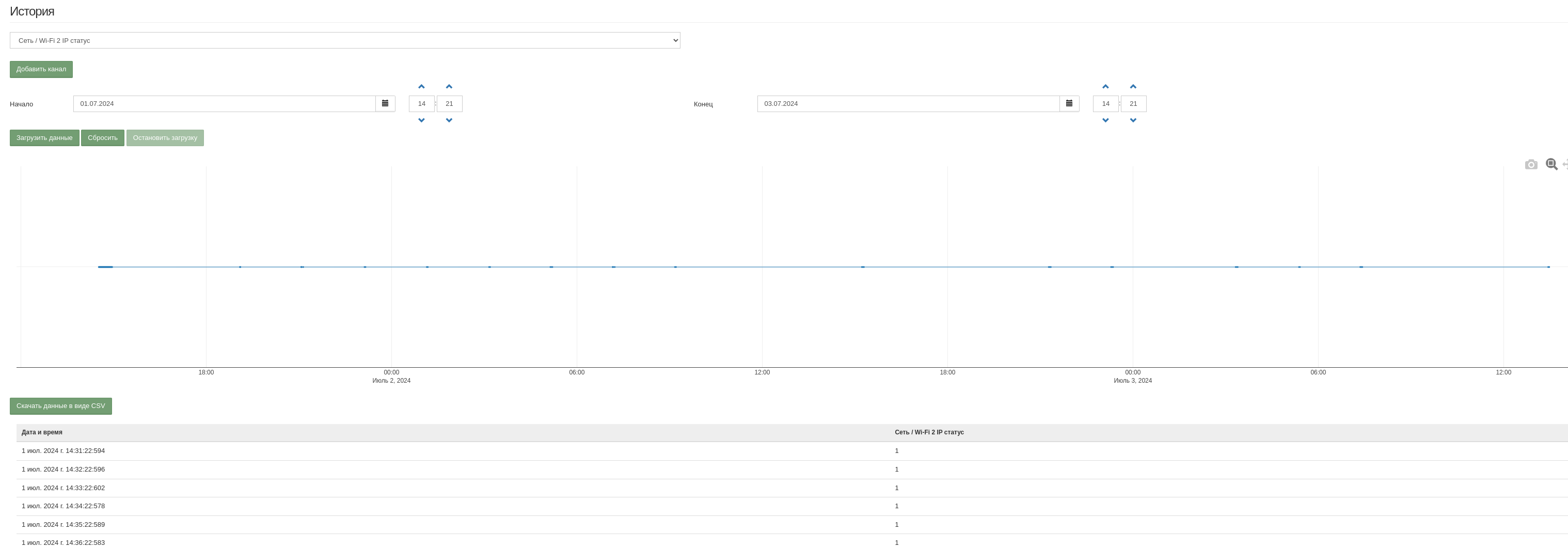Decrease the start time hour

(421, 120)
